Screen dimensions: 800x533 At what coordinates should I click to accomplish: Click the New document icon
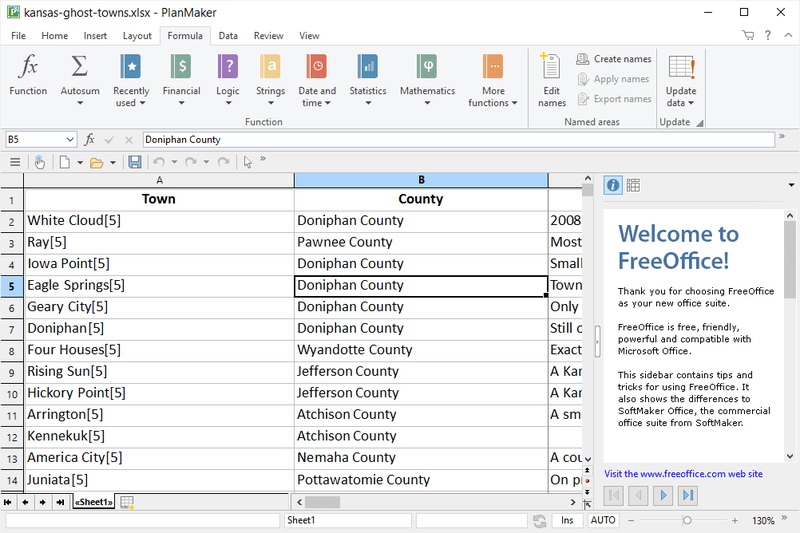tap(65, 162)
